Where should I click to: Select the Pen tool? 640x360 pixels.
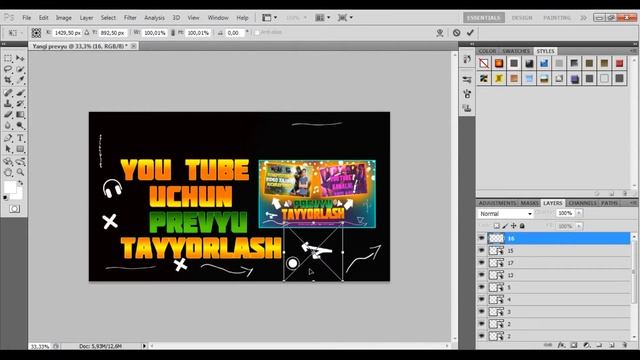(x=8, y=138)
